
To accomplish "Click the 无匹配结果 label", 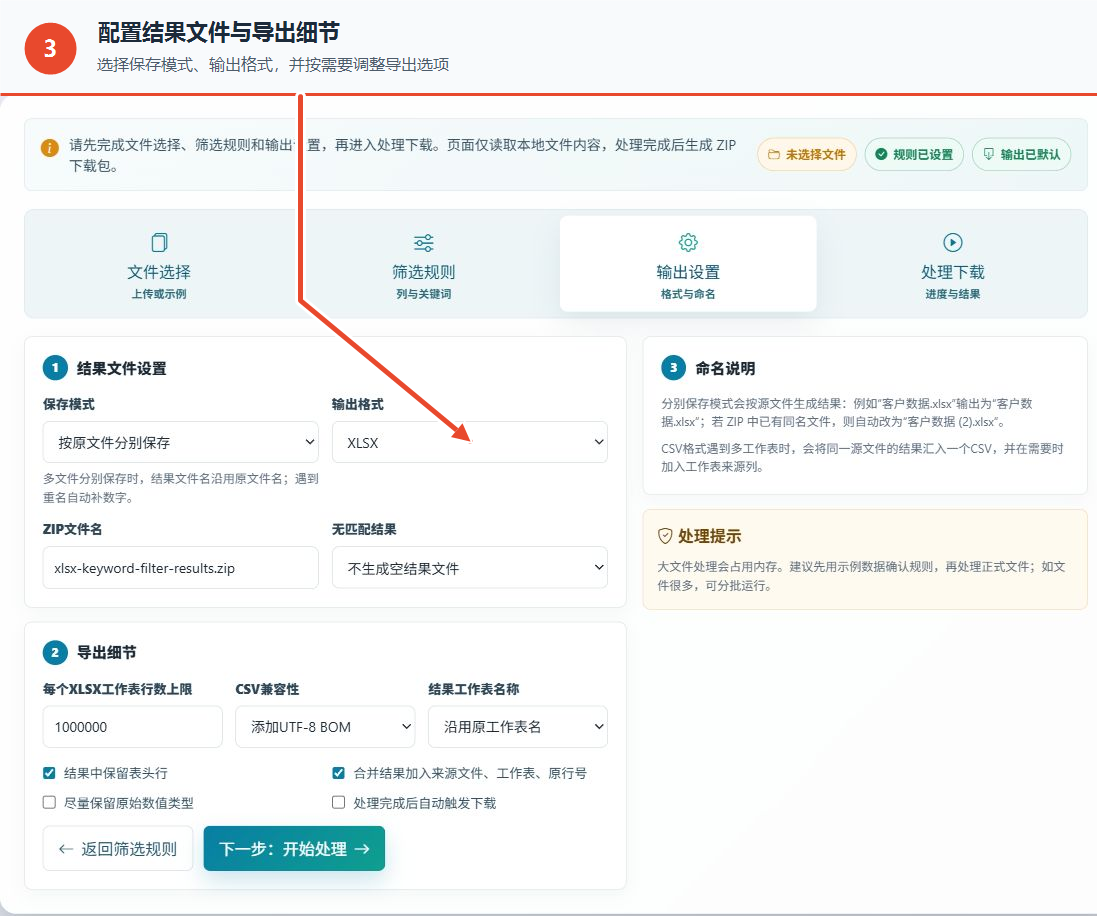I will 364,529.
